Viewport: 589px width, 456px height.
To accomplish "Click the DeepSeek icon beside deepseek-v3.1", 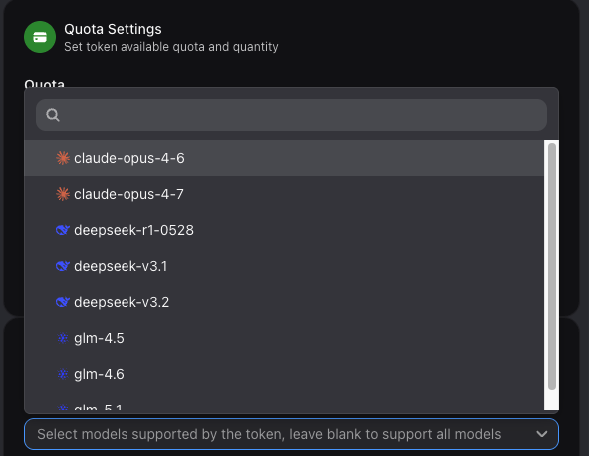I will (63, 266).
